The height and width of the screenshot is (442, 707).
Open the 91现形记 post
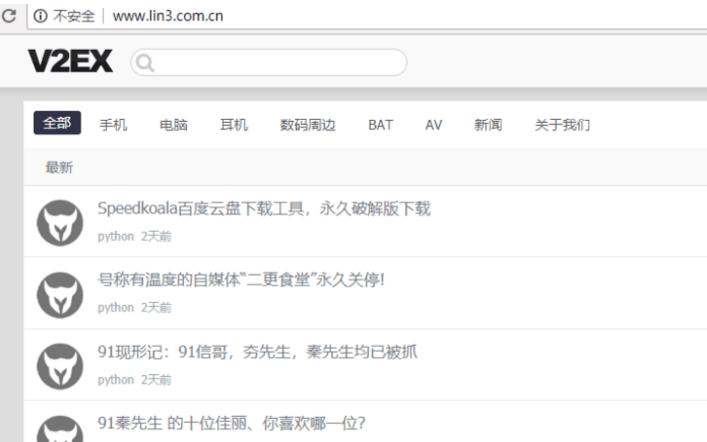point(257,352)
